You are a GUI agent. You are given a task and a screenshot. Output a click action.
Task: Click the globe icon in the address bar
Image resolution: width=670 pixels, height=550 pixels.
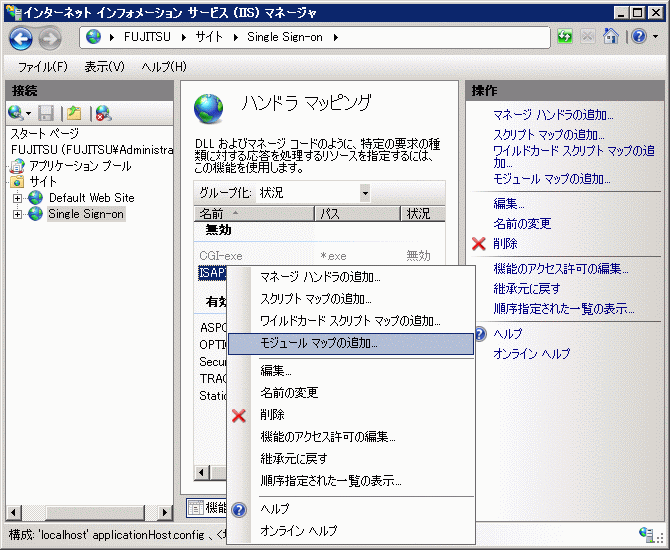click(x=93, y=37)
